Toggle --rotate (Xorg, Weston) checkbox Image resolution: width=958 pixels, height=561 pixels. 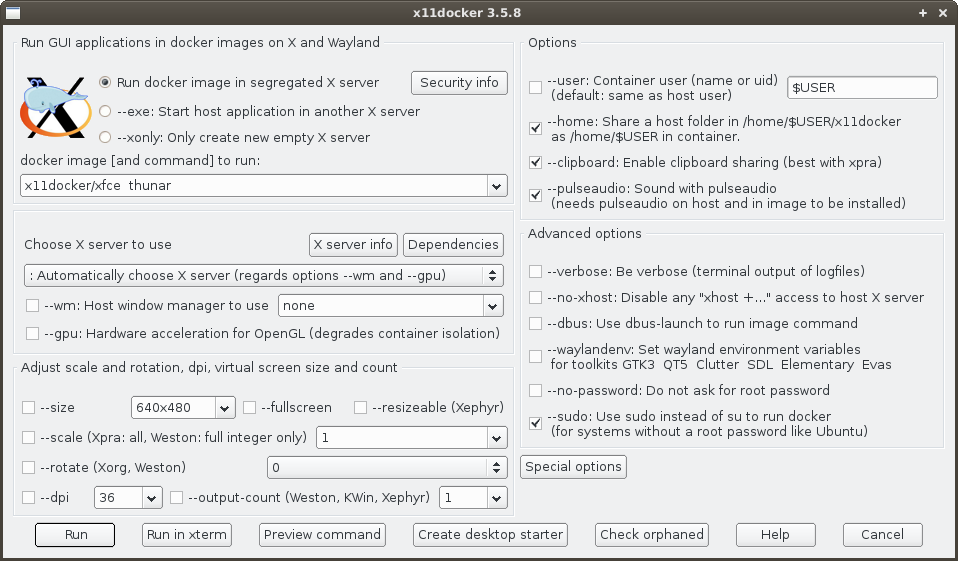[29, 468]
